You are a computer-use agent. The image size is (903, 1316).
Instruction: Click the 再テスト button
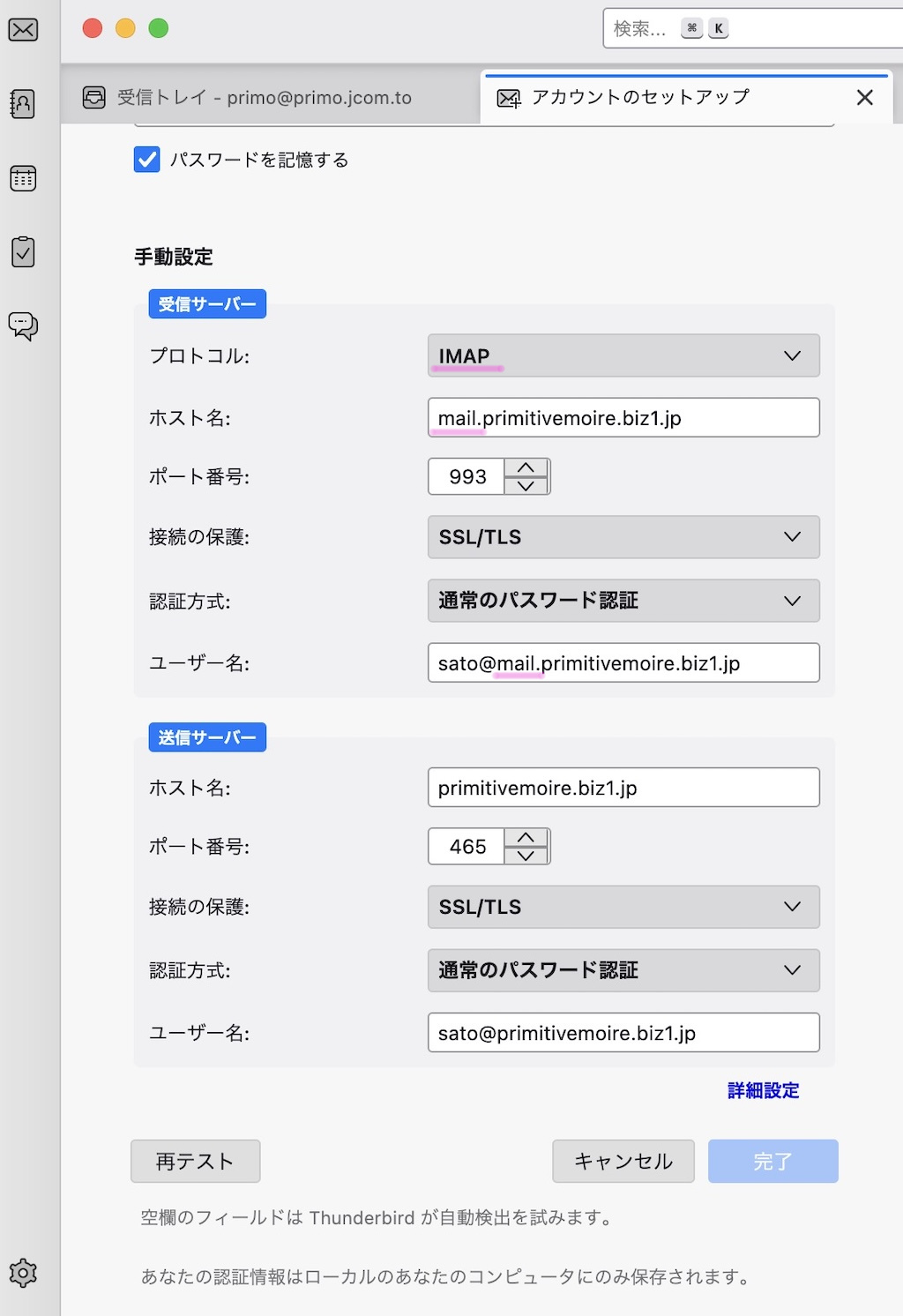195,1162
